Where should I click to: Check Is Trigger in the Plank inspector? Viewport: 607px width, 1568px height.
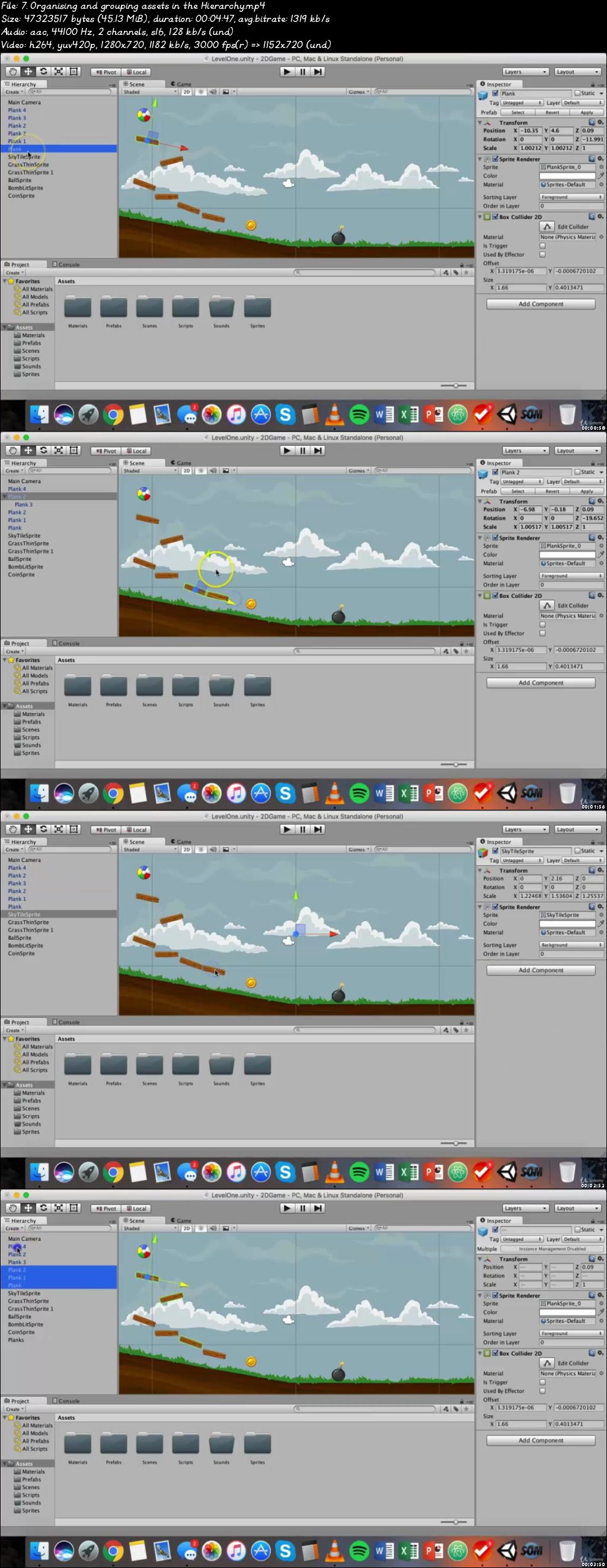click(x=542, y=246)
